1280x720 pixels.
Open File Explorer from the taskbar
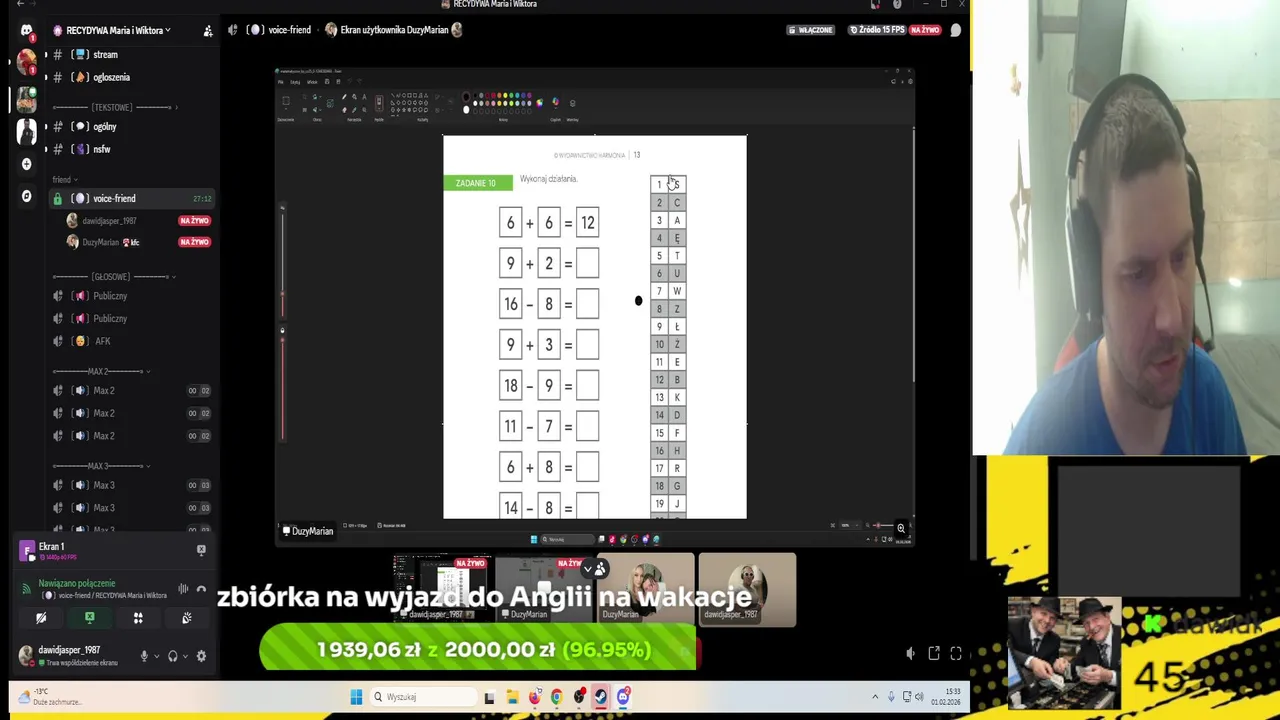tap(512, 697)
